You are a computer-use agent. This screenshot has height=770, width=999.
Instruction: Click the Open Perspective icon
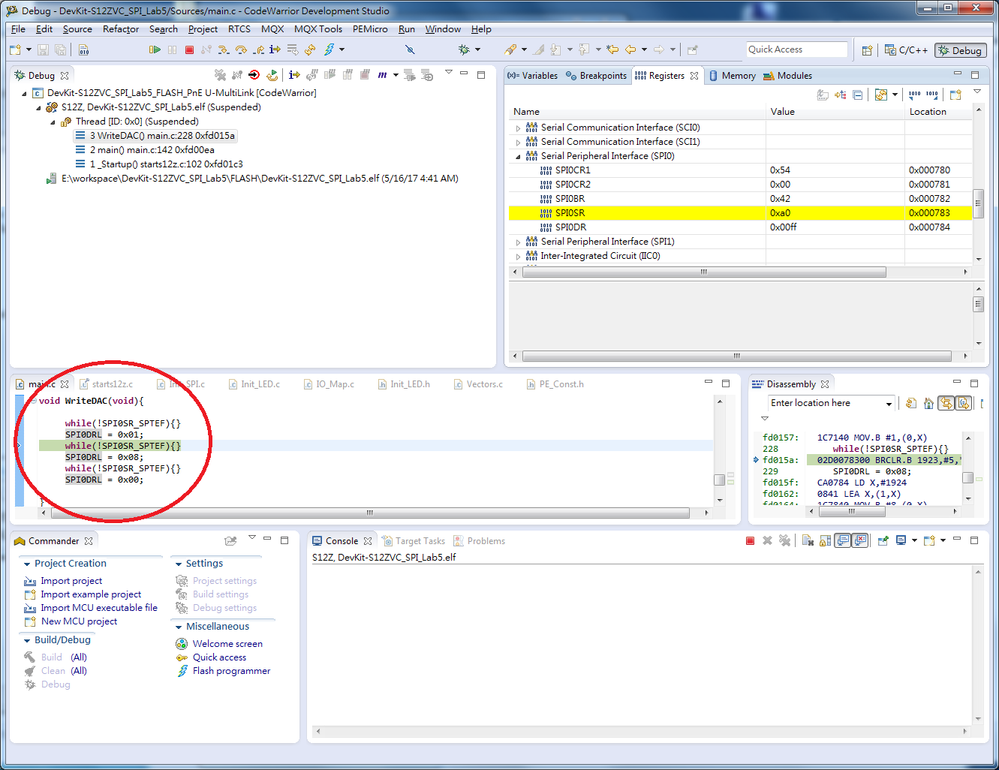point(866,50)
